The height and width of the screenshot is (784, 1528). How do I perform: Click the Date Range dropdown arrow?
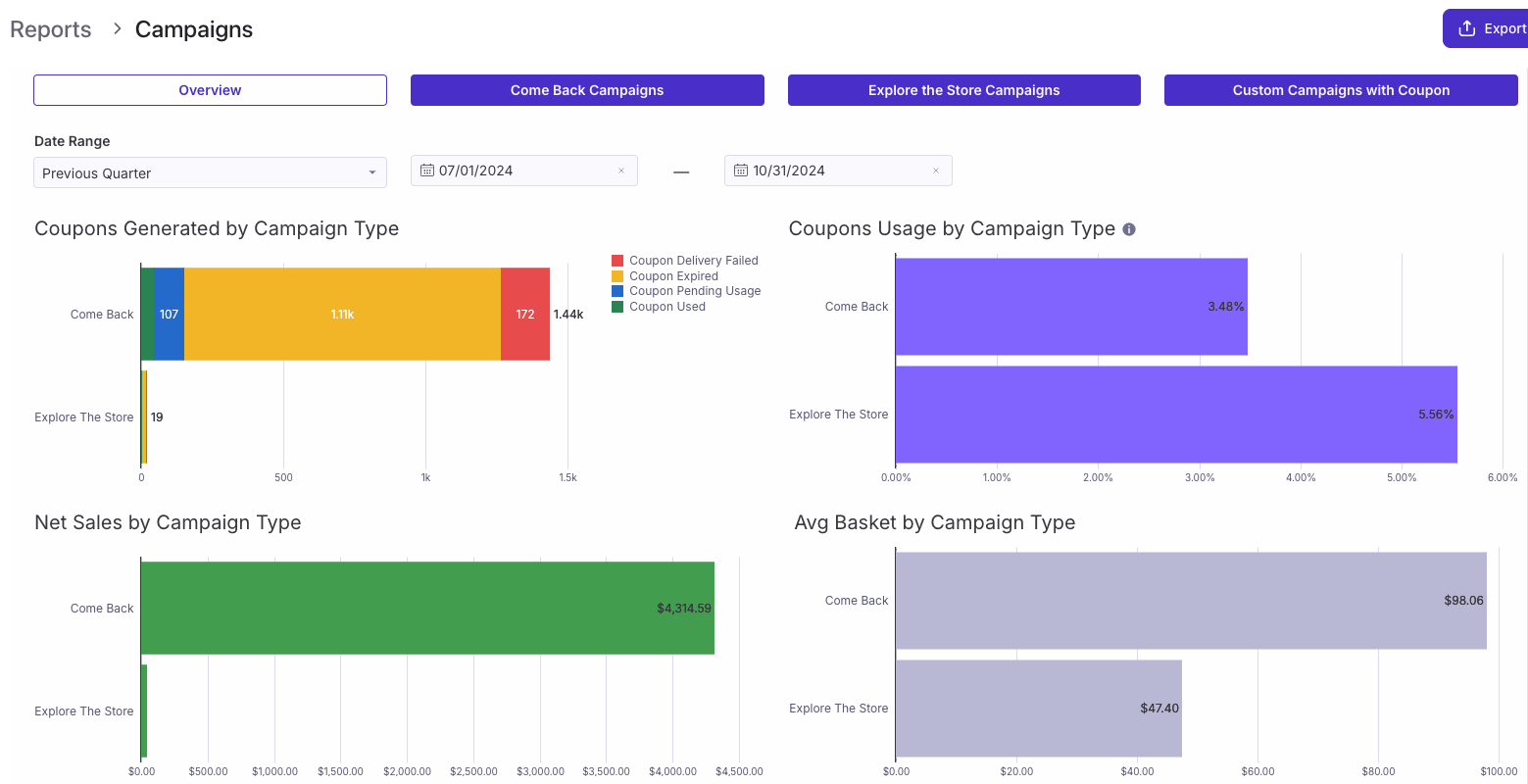point(372,172)
